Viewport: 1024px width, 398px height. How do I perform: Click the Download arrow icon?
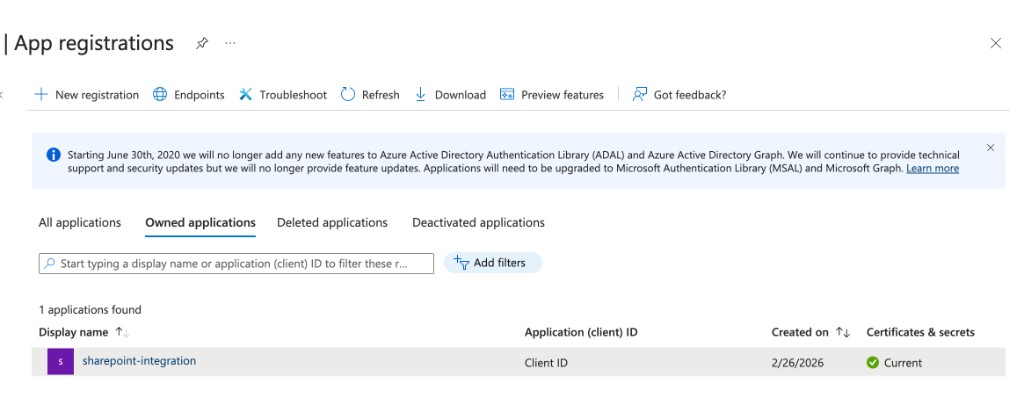pos(421,94)
